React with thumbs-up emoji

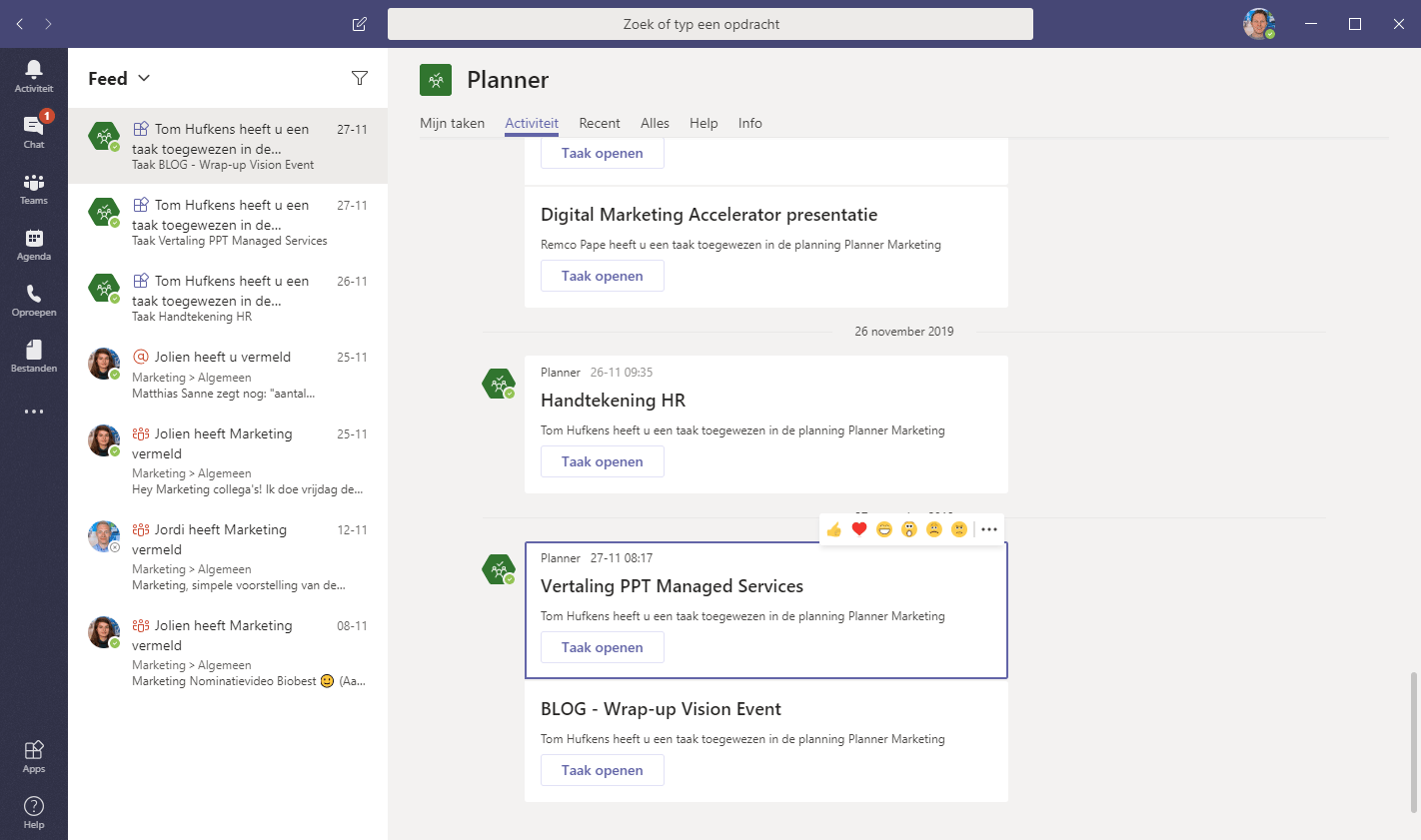pos(833,529)
